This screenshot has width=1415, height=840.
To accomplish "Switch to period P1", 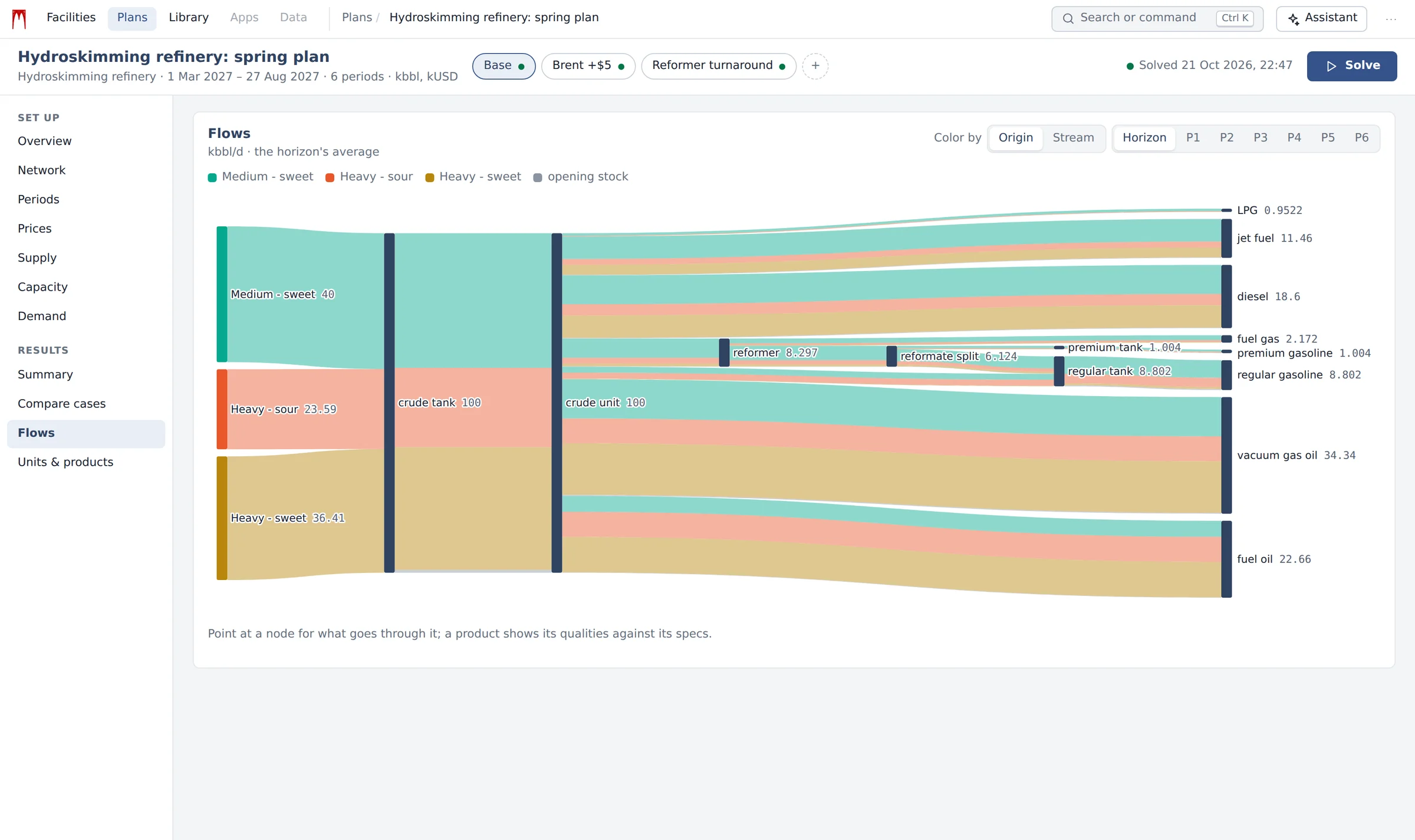I will (1193, 138).
